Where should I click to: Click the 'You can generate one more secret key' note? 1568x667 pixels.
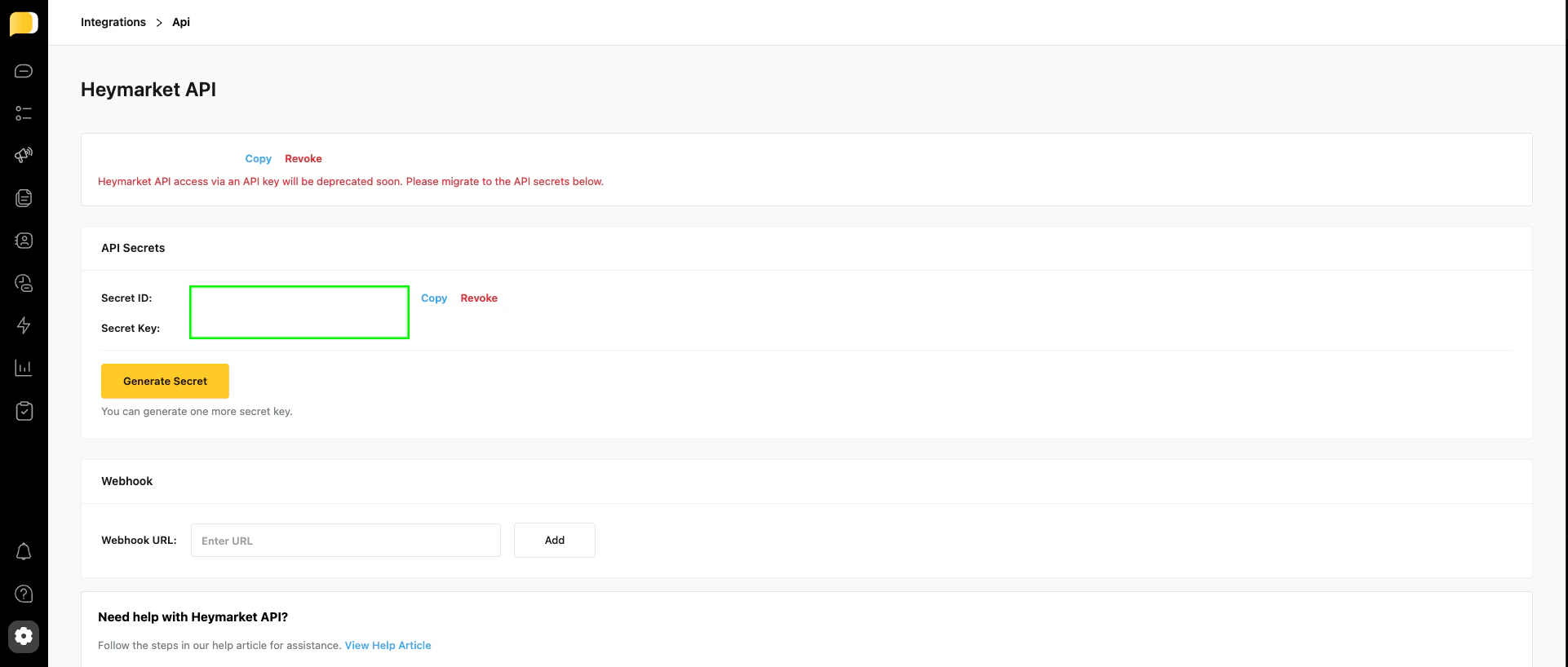[197, 412]
